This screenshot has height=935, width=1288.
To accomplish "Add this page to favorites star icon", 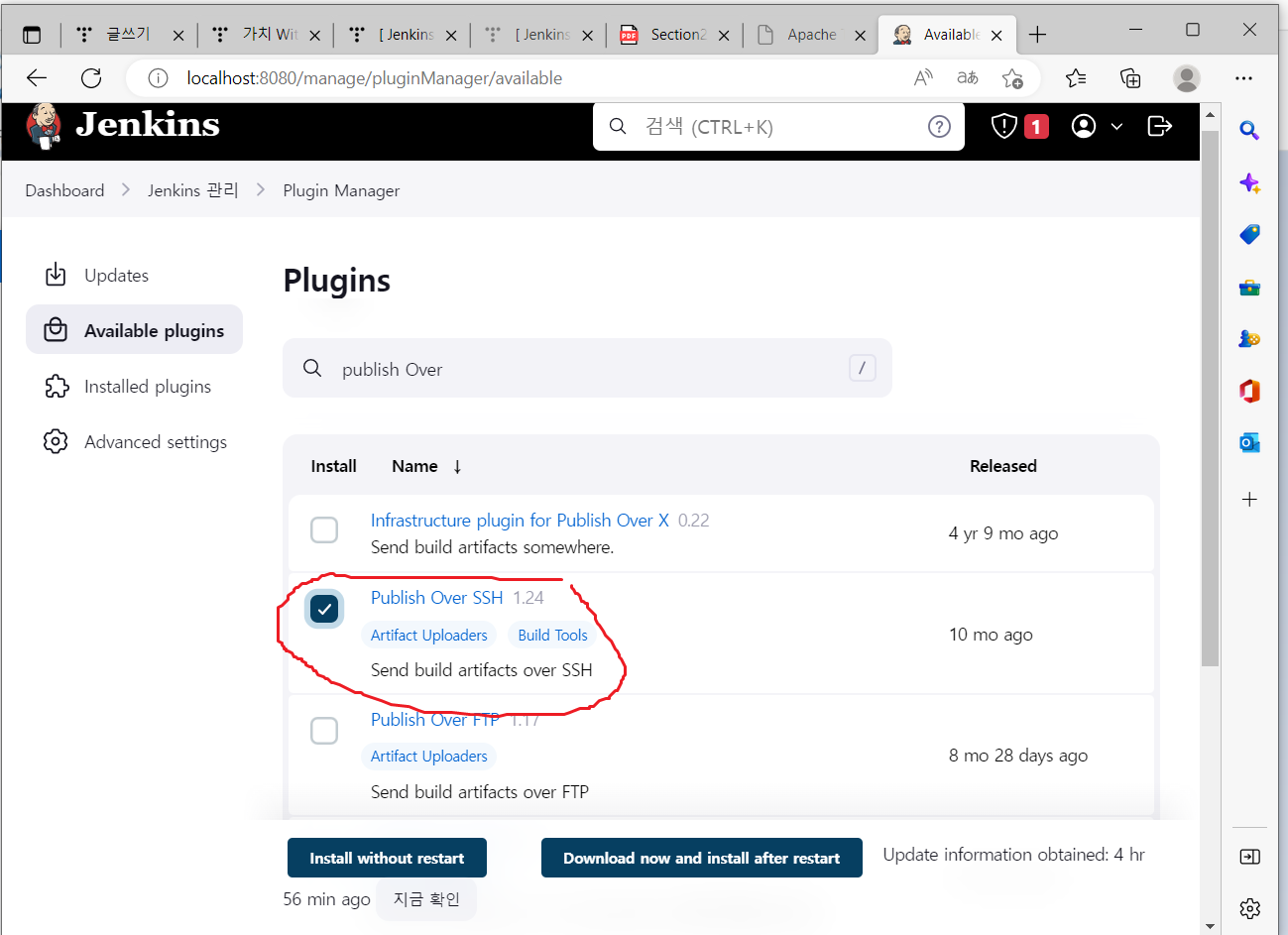I will point(1012,78).
